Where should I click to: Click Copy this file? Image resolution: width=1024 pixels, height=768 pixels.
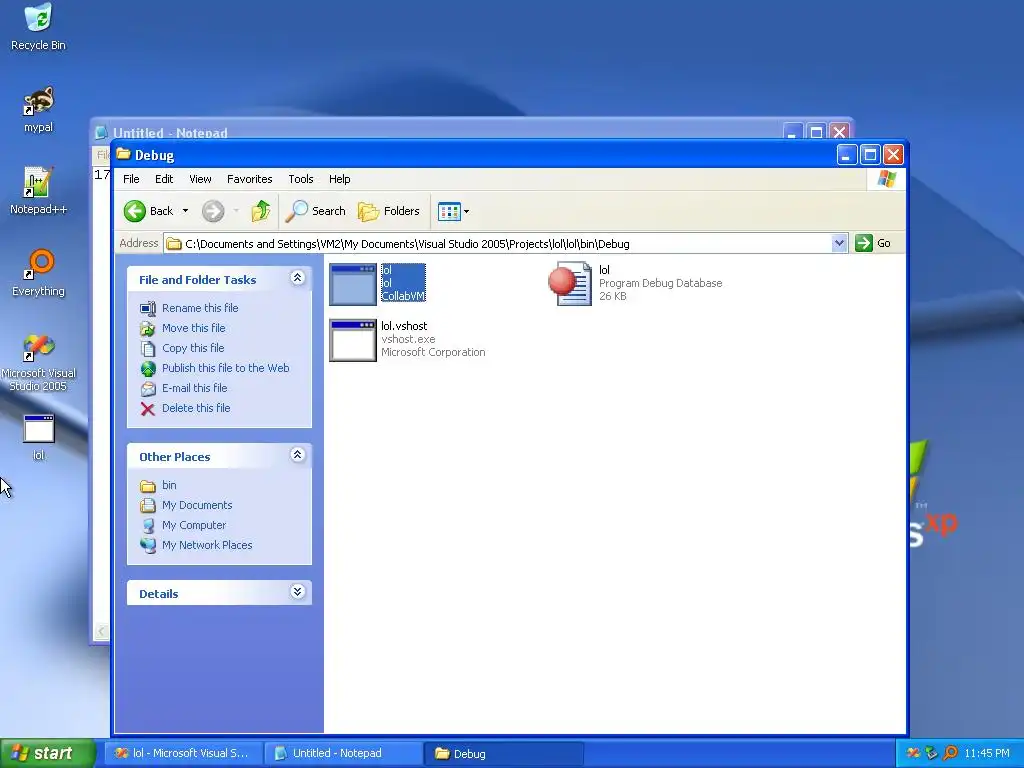pyautogui.click(x=193, y=348)
